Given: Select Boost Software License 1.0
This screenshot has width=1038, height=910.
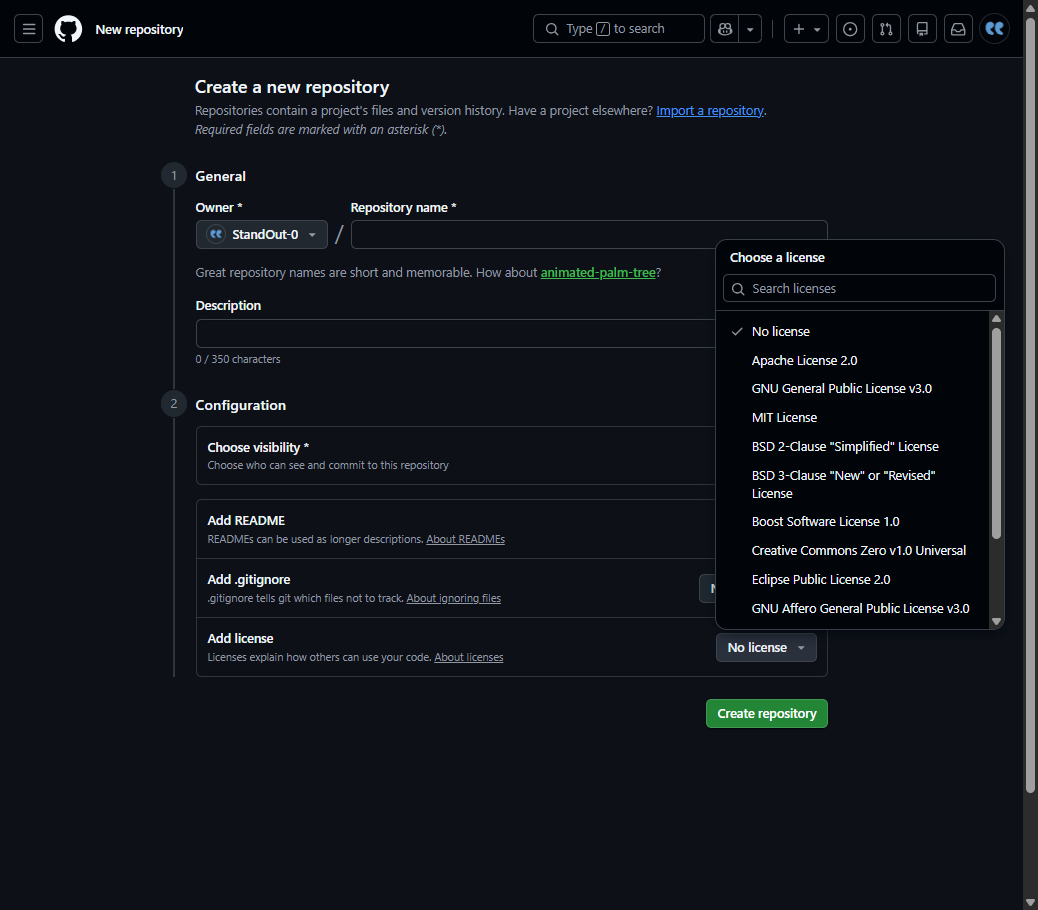Looking at the screenshot, I should [x=853, y=522].
